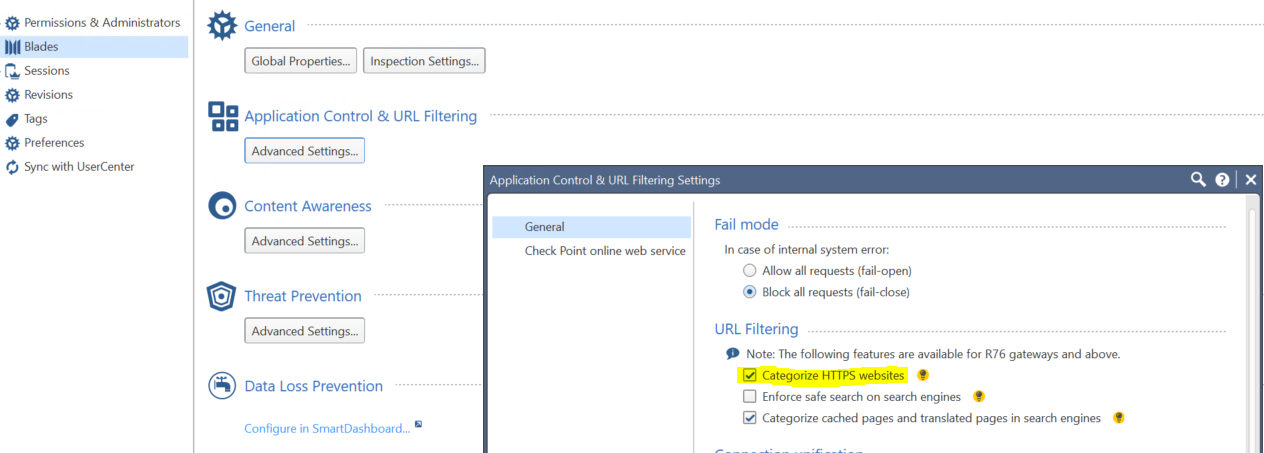Screen dimensions: 1264x453
Task: Select General tab in settings dialog
Action: 591,227
